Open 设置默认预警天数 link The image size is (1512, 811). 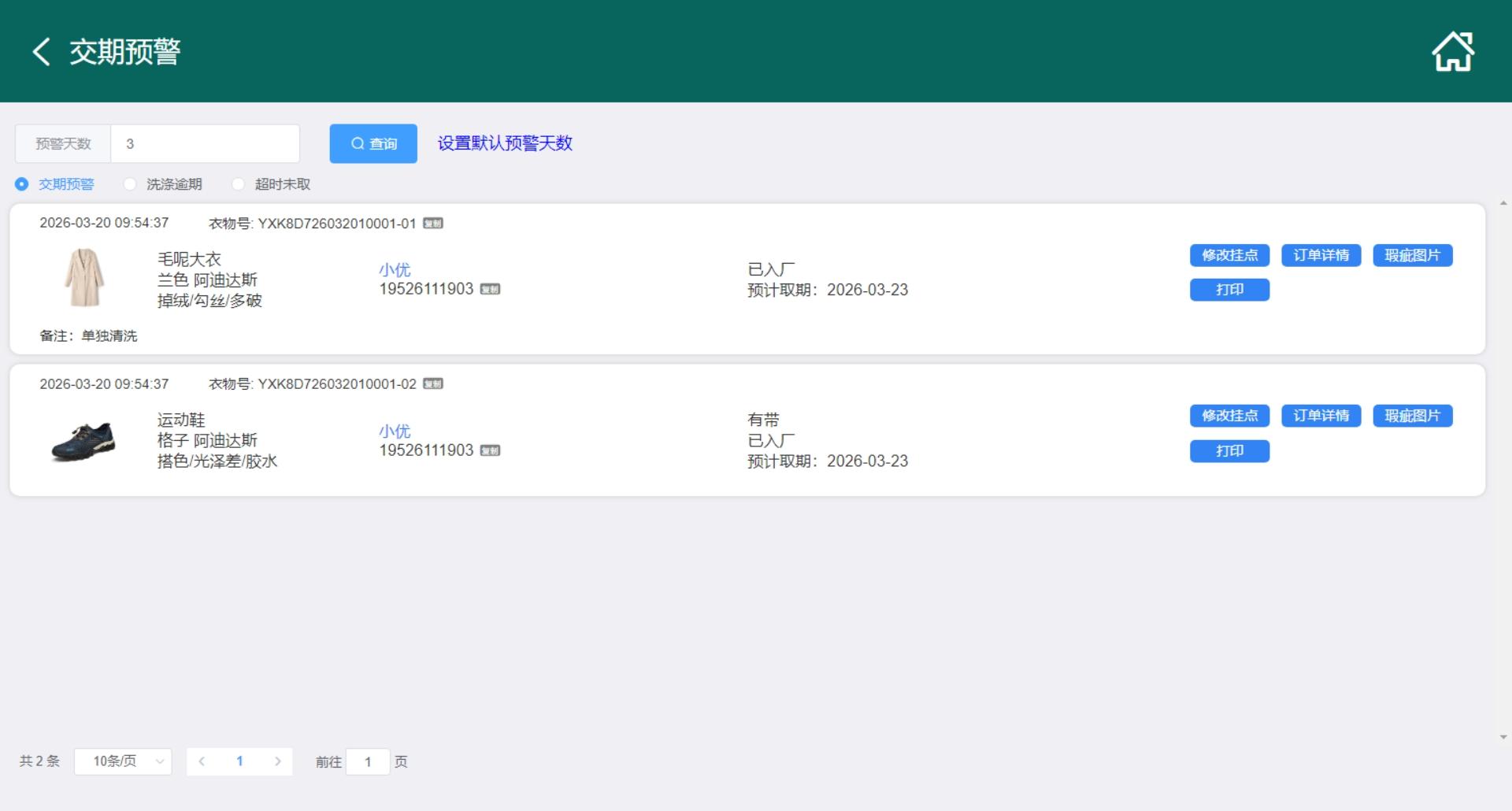click(x=505, y=143)
